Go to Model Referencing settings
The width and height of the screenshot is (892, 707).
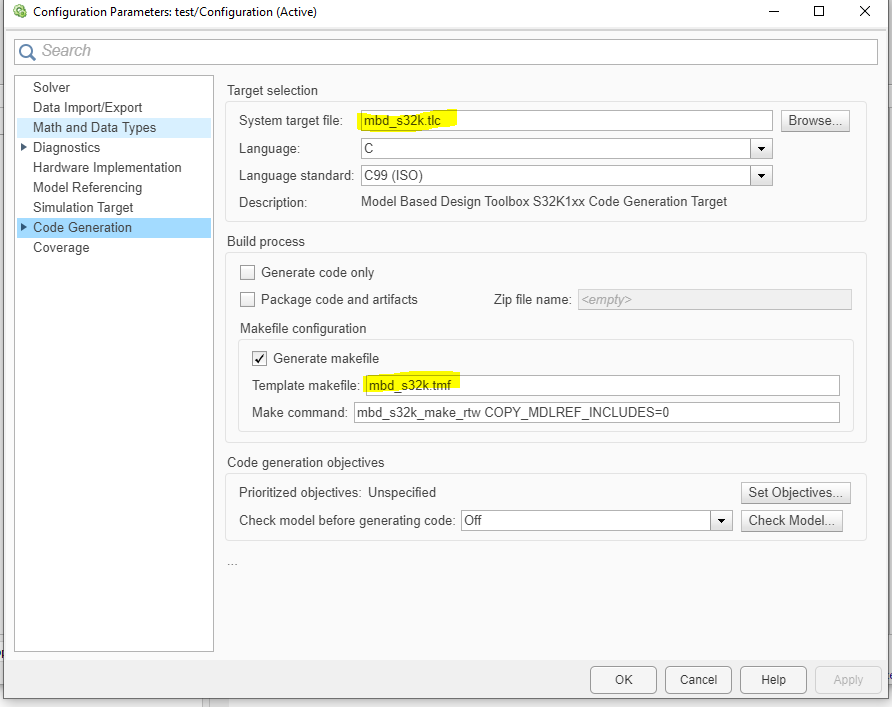coord(87,187)
